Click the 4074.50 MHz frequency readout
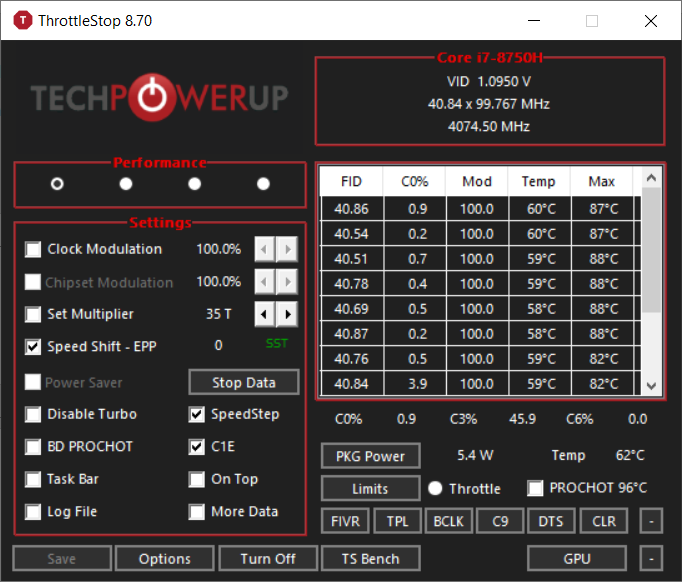The width and height of the screenshot is (682, 582). coord(489,127)
